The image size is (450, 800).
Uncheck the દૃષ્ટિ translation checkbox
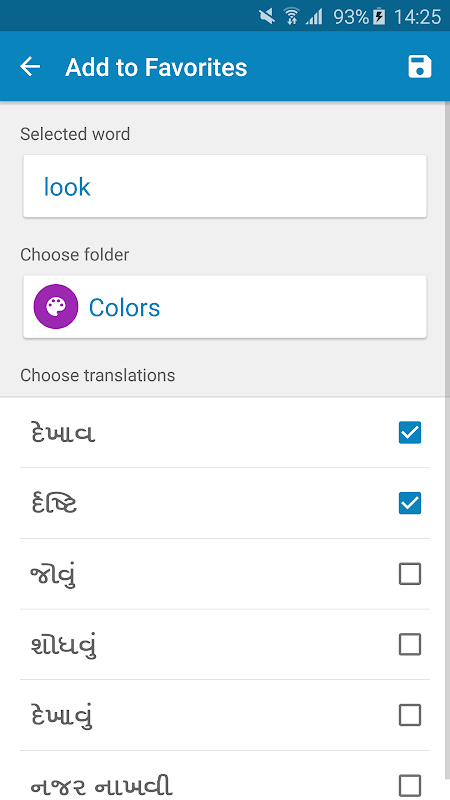[x=410, y=503]
